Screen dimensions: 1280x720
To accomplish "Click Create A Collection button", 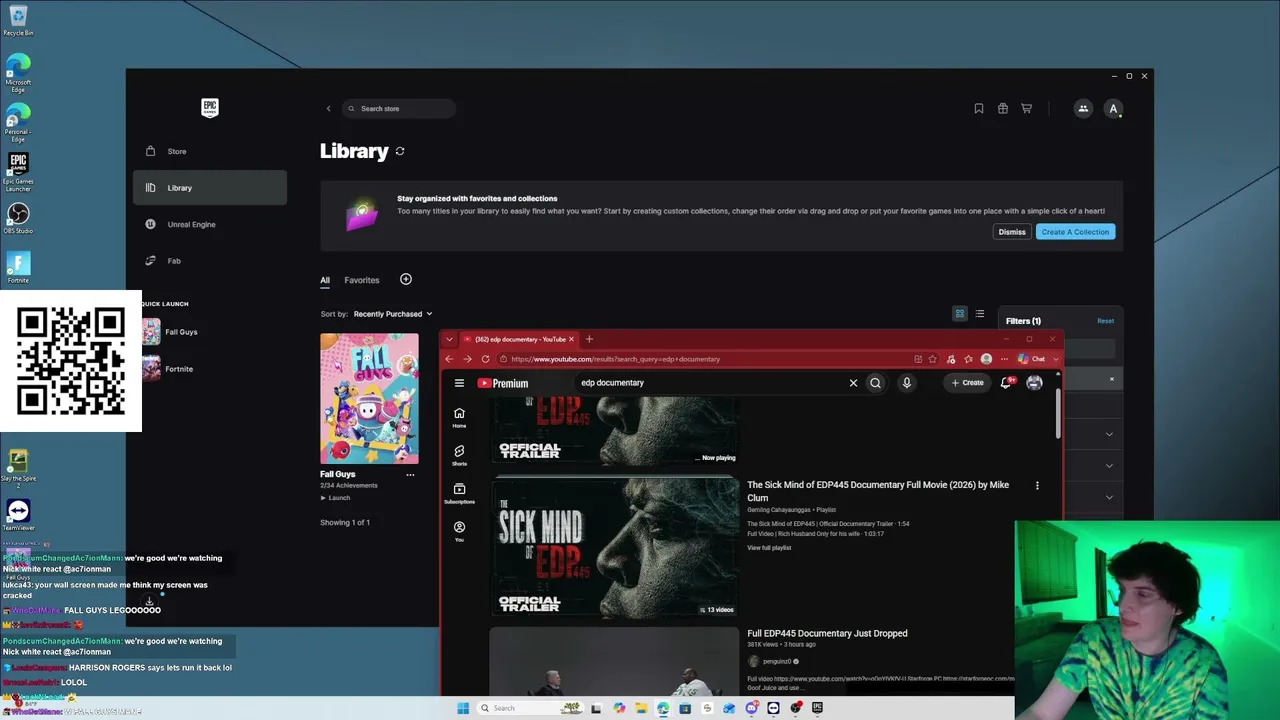I will (x=1075, y=232).
